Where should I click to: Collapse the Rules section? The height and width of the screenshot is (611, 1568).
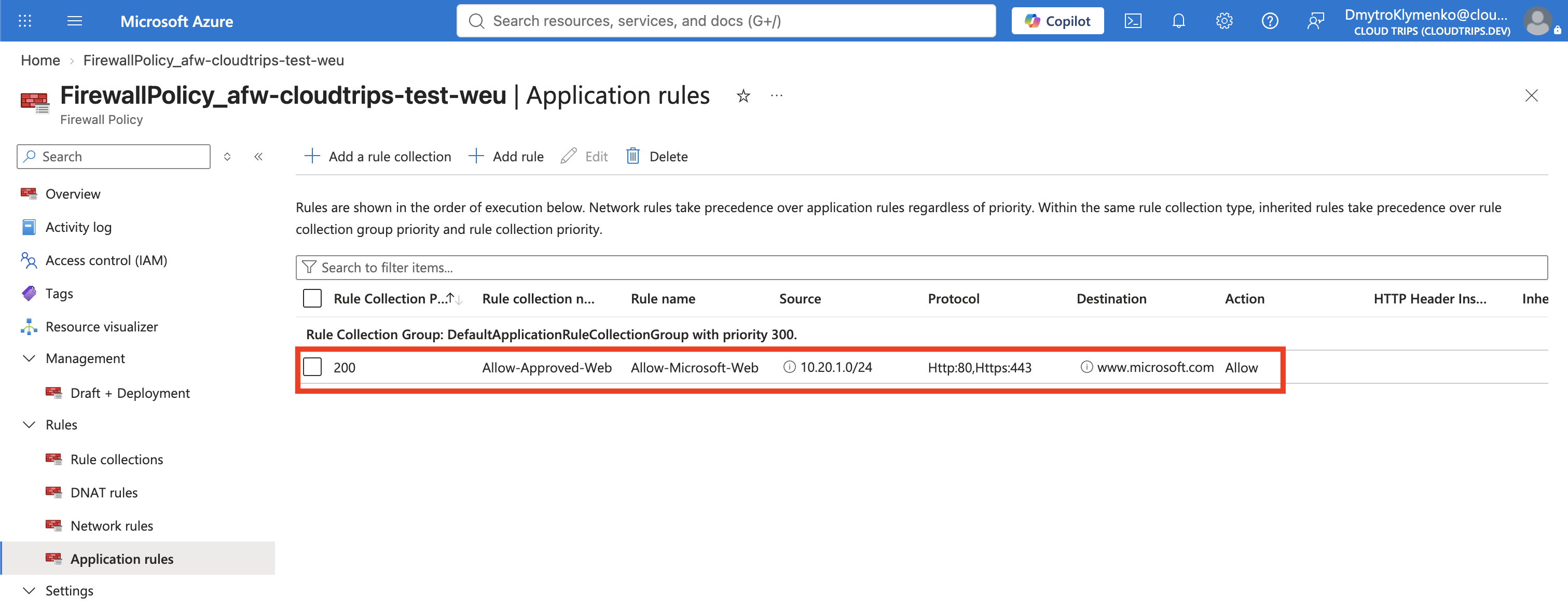click(x=29, y=425)
